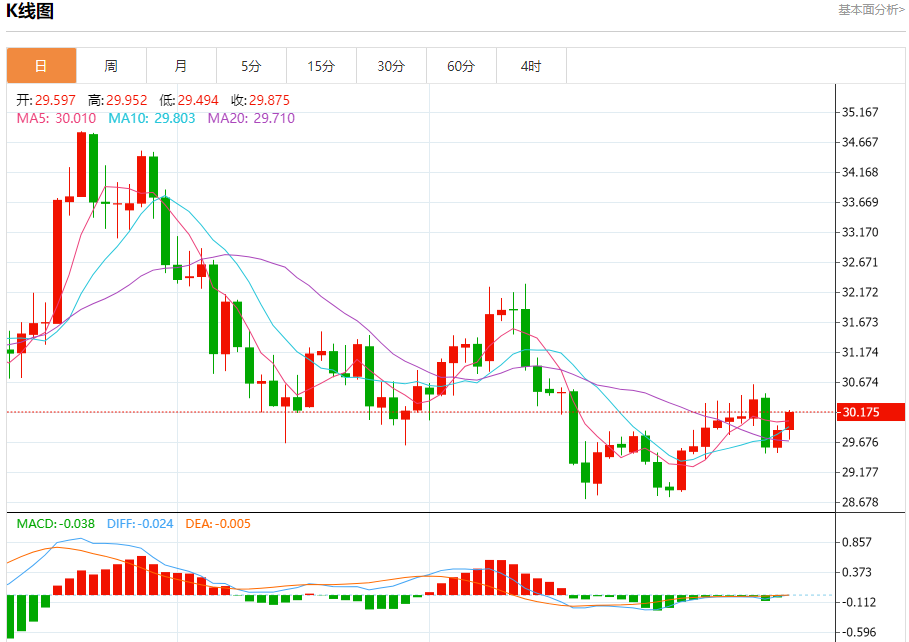Open the 基本面分析 link
Image resolution: width=909 pixels, height=642 pixels.
click(871, 10)
